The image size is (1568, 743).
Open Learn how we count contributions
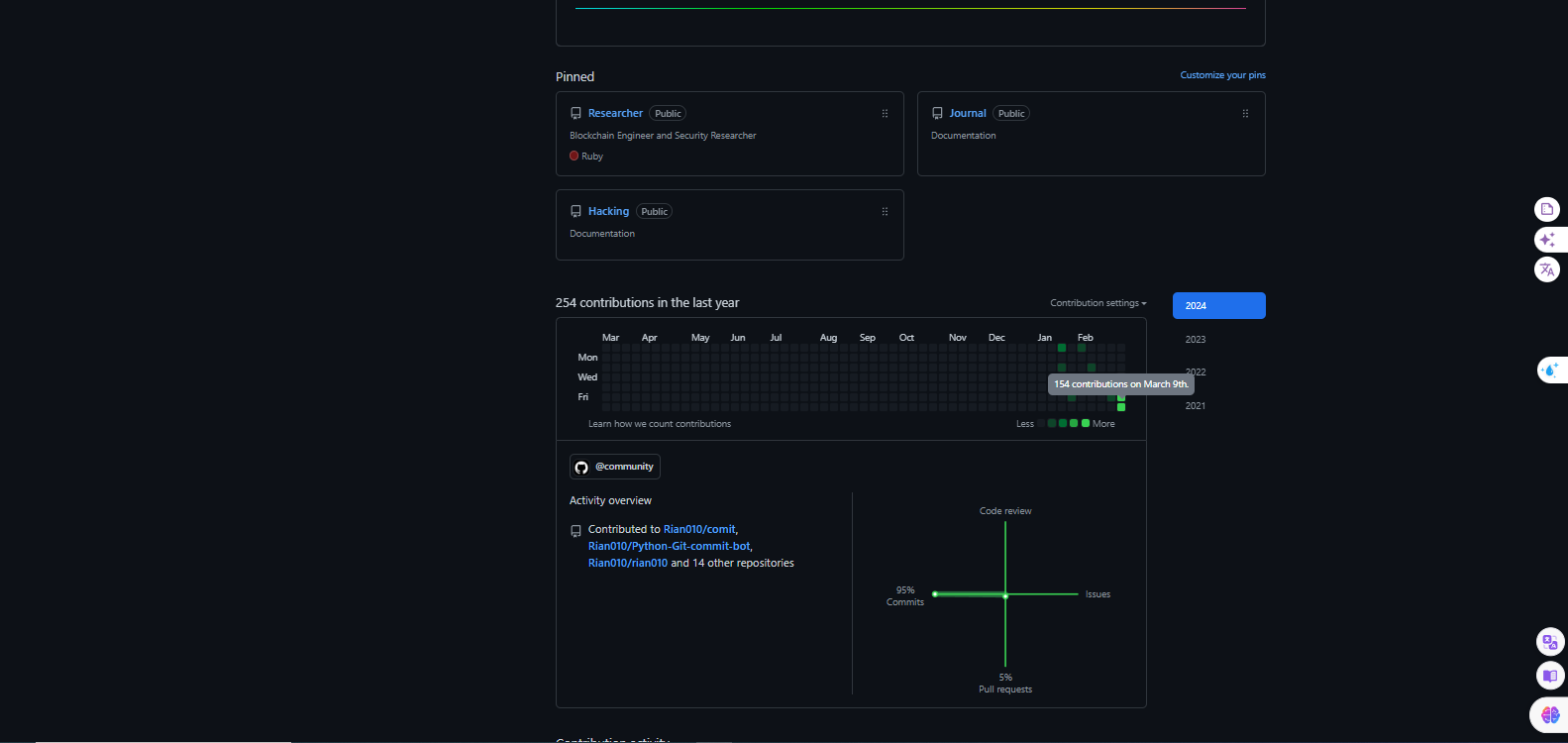[660, 424]
